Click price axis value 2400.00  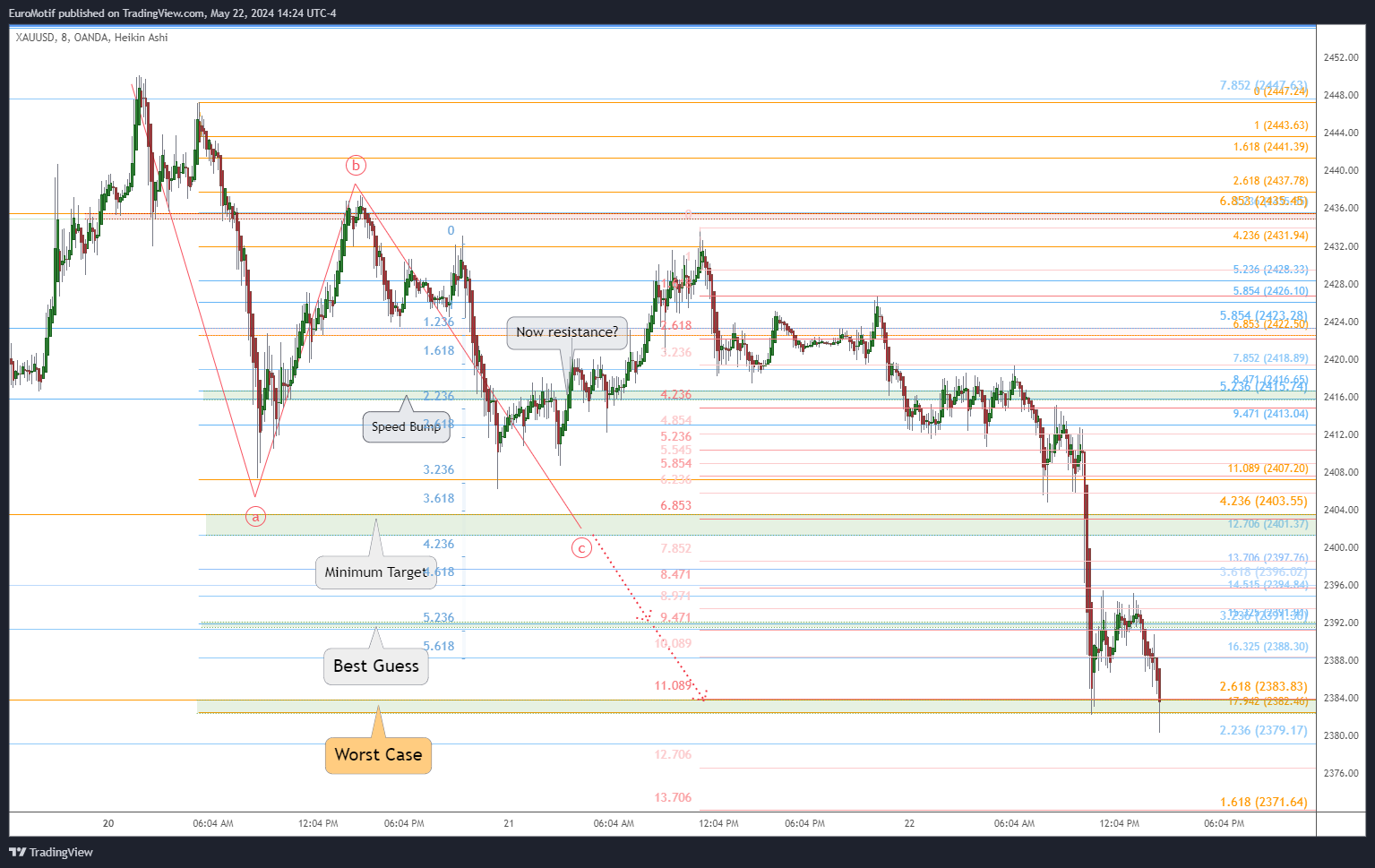click(1341, 547)
